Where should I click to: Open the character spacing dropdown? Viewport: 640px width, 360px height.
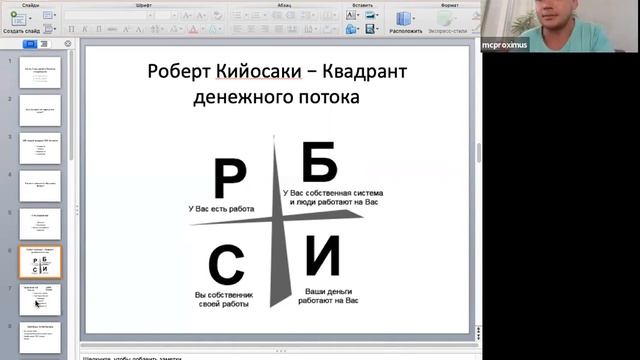coord(156,29)
